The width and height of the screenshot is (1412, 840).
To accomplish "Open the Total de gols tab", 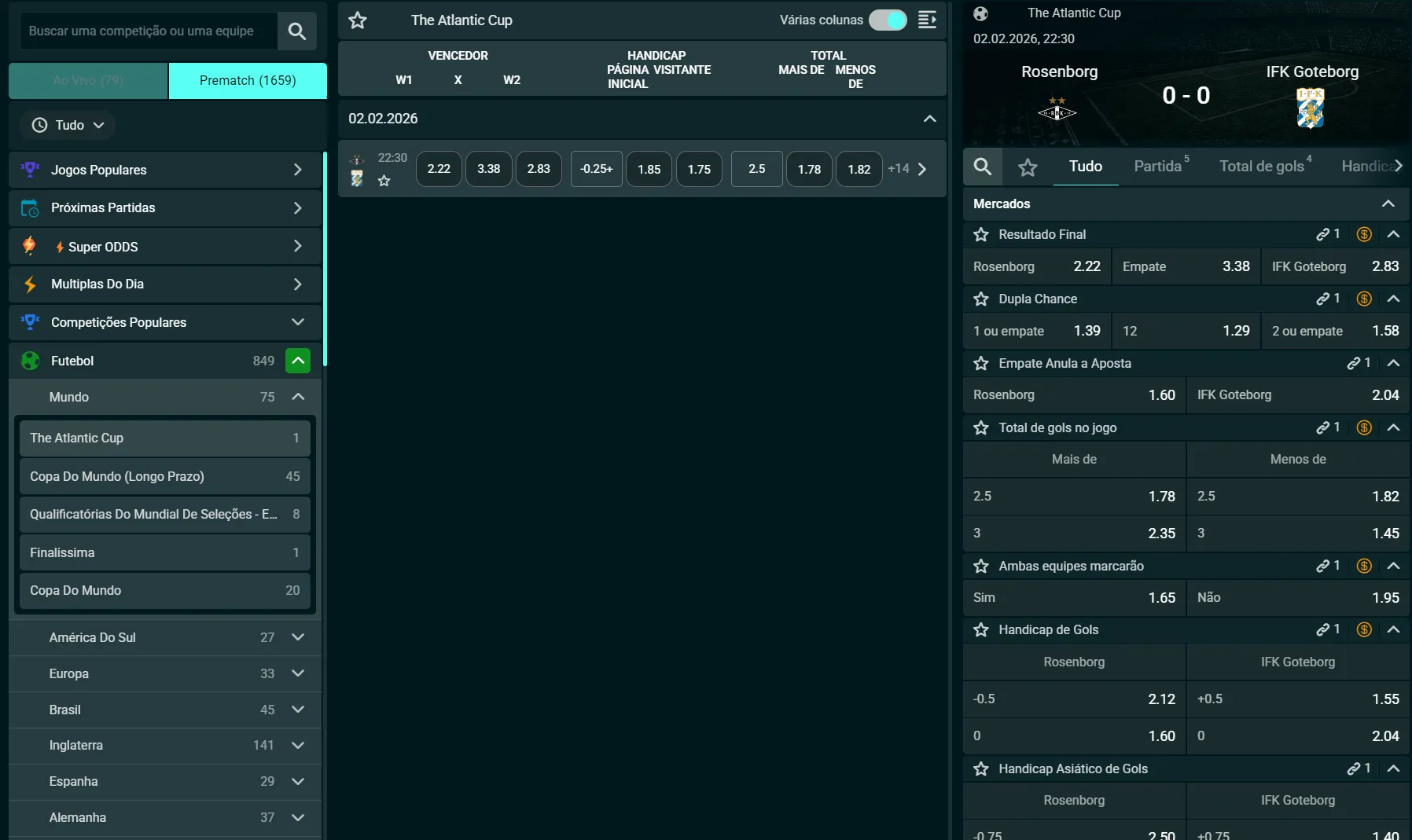I will coord(1262,166).
